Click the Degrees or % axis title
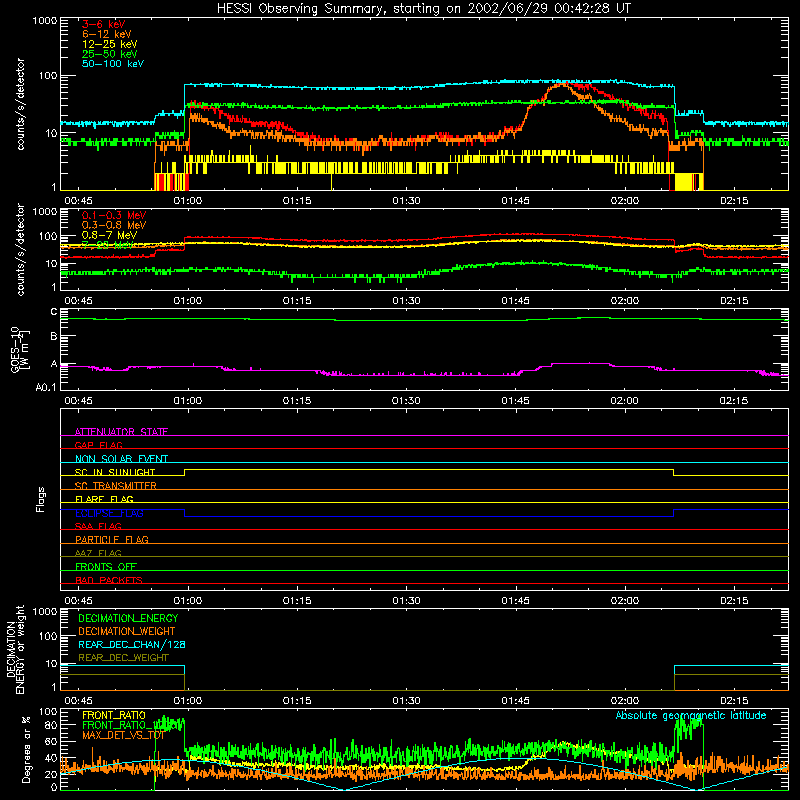This screenshot has width=800, height=800. pyautogui.click(x=26, y=750)
